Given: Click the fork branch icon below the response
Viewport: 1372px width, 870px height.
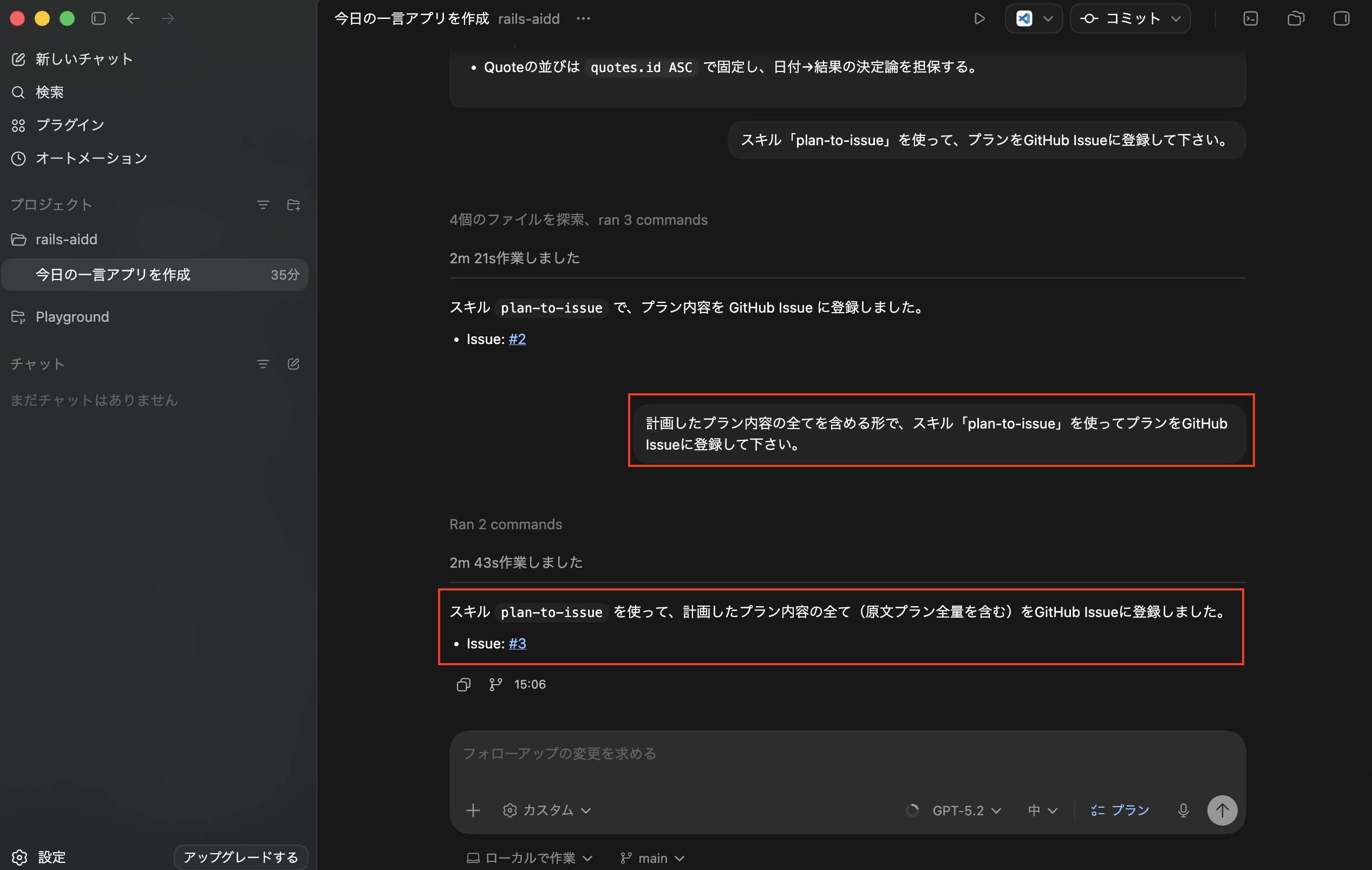Looking at the screenshot, I should point(495,684).
